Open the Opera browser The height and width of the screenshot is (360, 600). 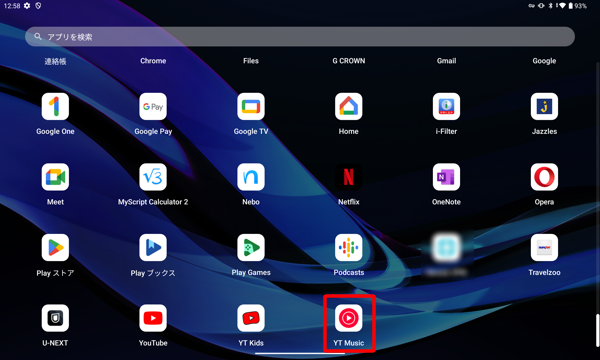(x=544, y=177)
